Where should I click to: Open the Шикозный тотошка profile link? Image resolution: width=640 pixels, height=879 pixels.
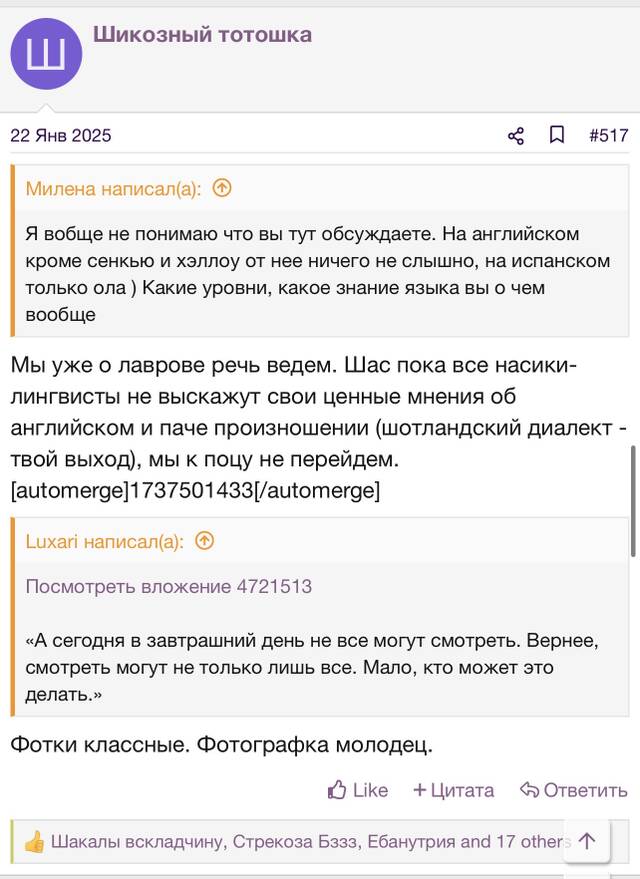pyautogui.click(x=202, y=35)
